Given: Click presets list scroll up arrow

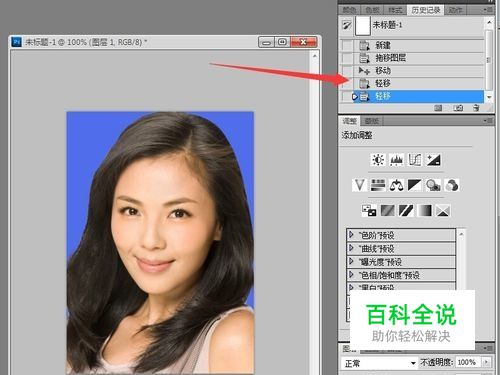Looking at the screenshot, I should click(x=461, y=234).
